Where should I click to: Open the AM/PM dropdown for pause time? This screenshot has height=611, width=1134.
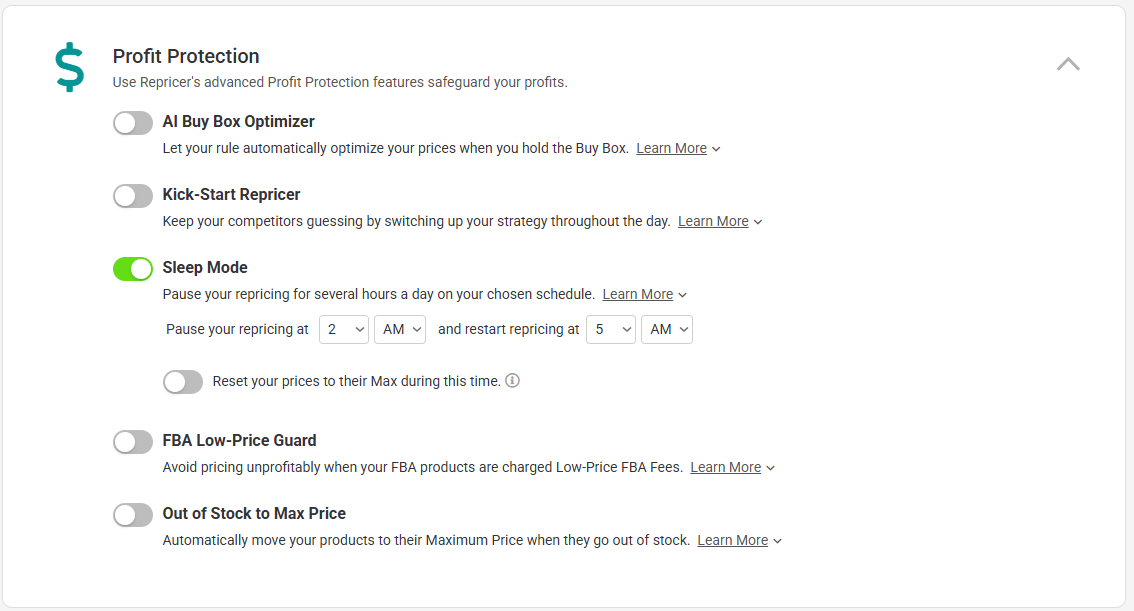(x=400, y=330)
